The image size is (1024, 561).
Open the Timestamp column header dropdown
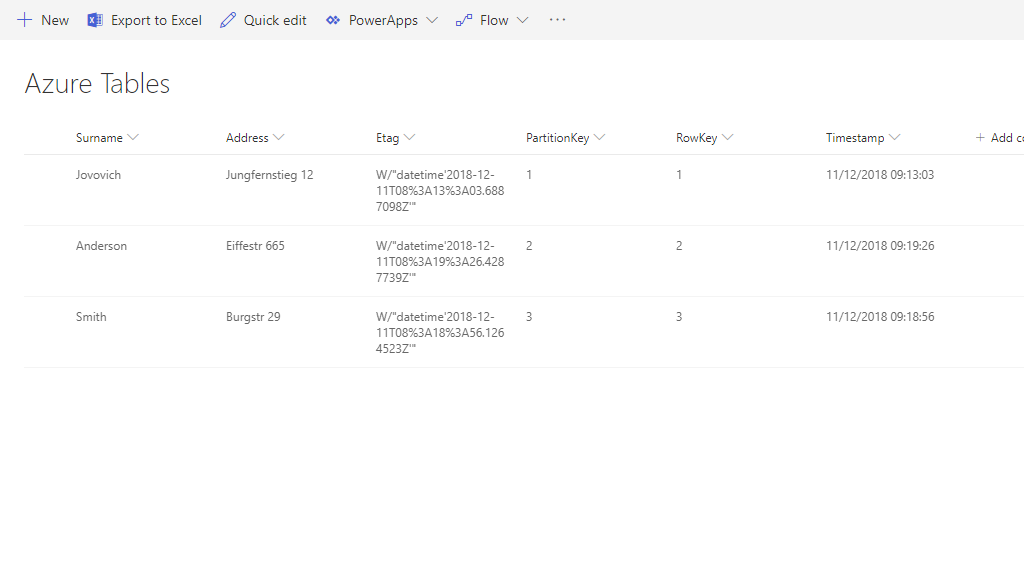[x=894, y=138]
